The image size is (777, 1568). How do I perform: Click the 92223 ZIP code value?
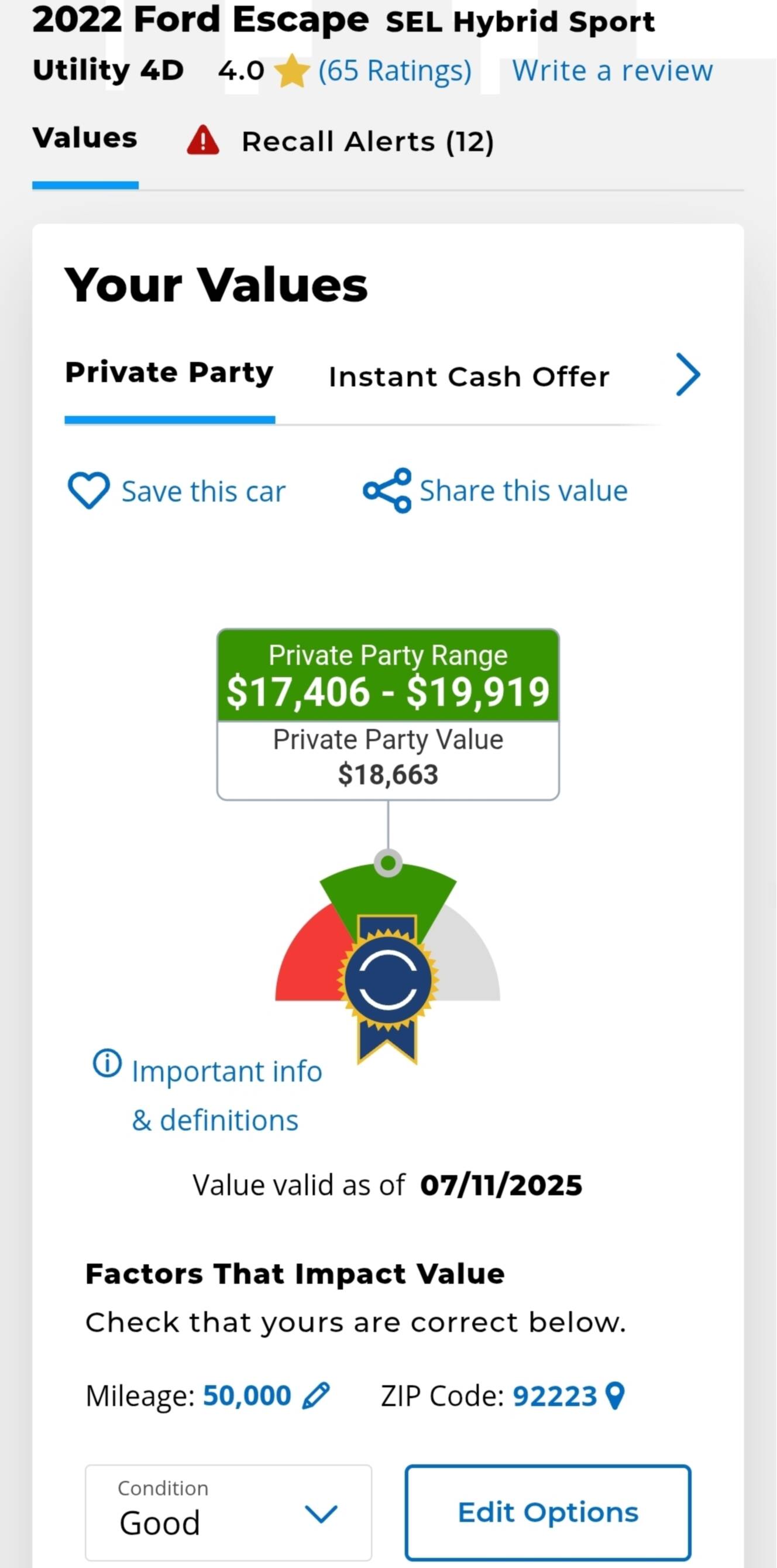pos(554,1396)
